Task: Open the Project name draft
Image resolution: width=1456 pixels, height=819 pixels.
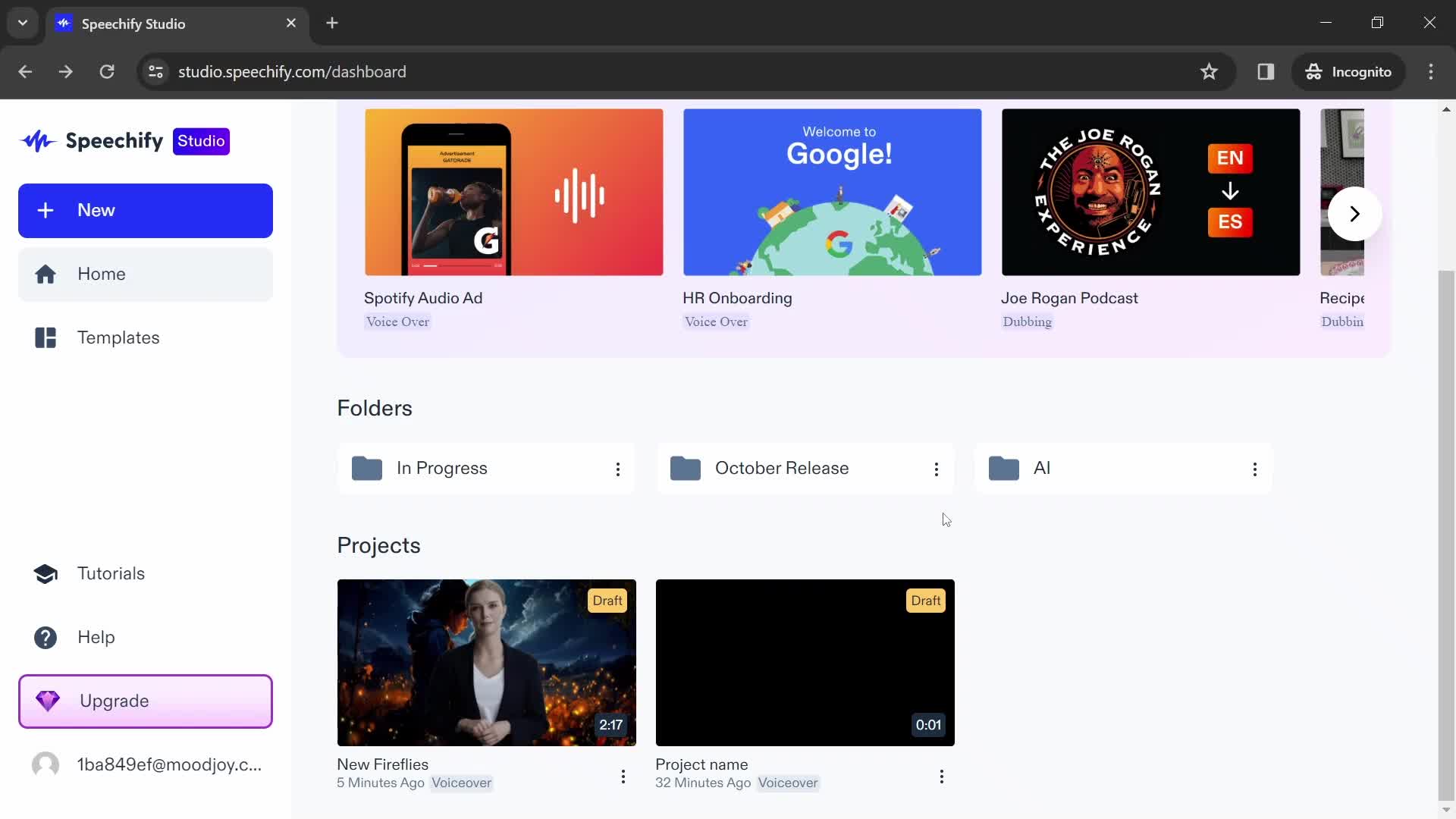Action: pos(804,661)
